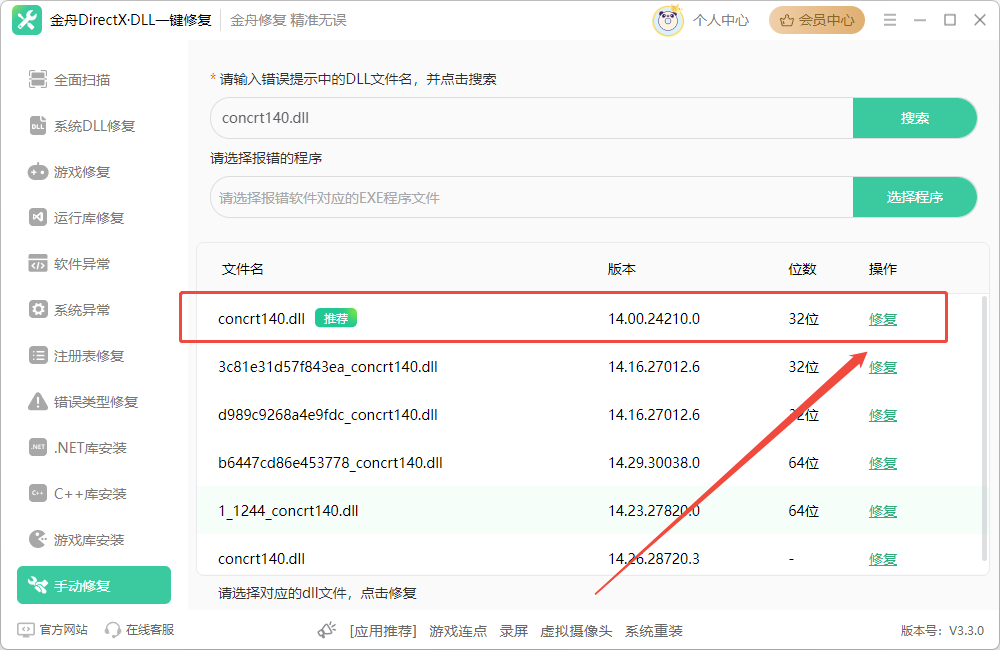Select file name 1_1244_concrt140.dll
1000x650 pixels.
(288, 511)
